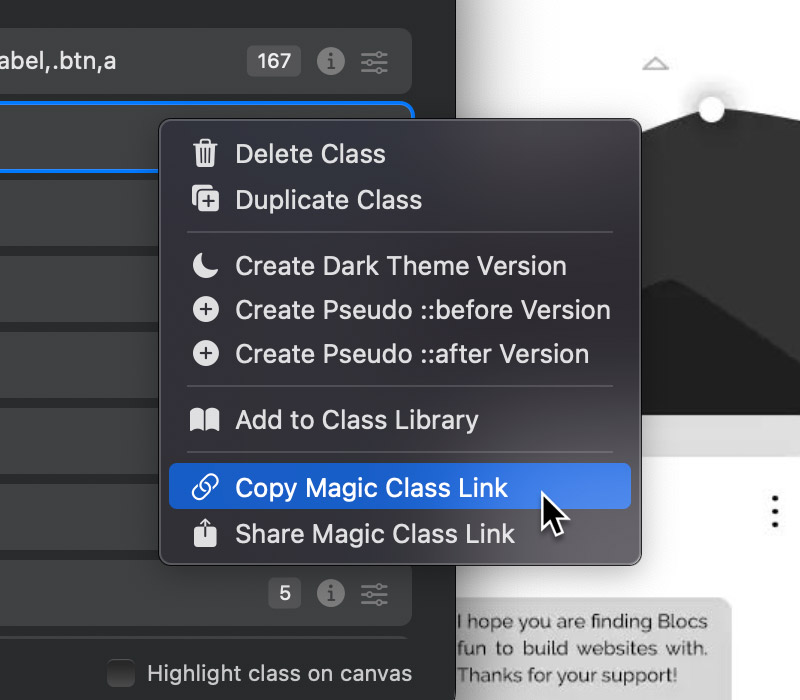The width and height of the screenshot is (800, 700).
Task: Enable Highlight class on canvas checkbox
Action: pyautogui.click(x=121, y=673)
